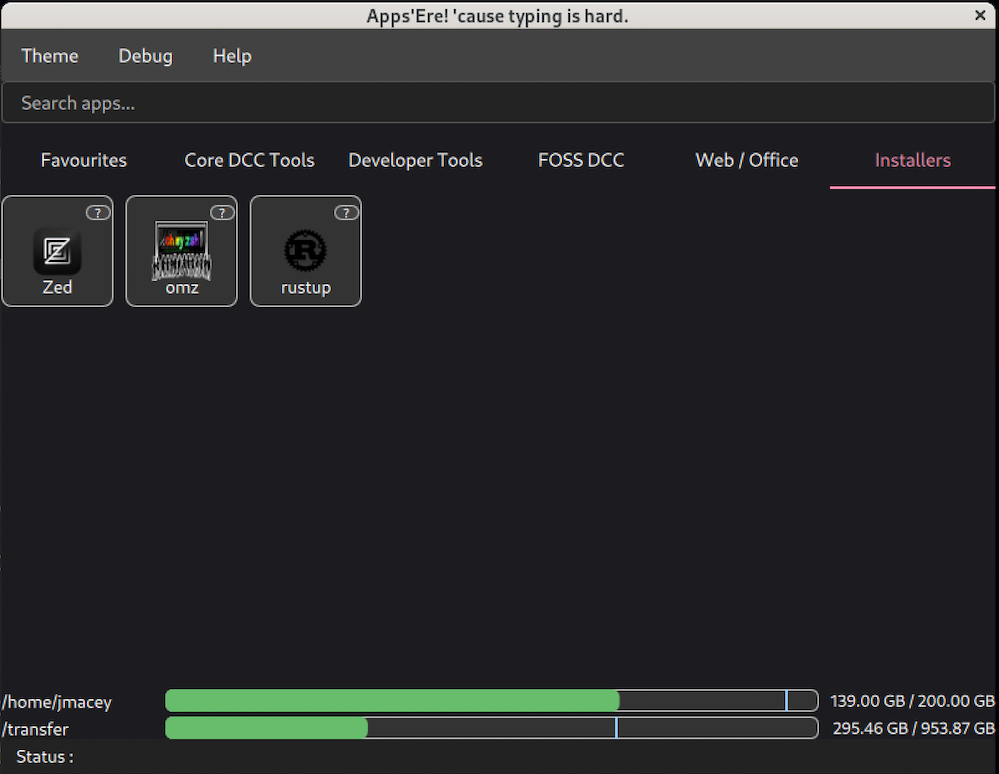Open the Help menu

point(232,56)
